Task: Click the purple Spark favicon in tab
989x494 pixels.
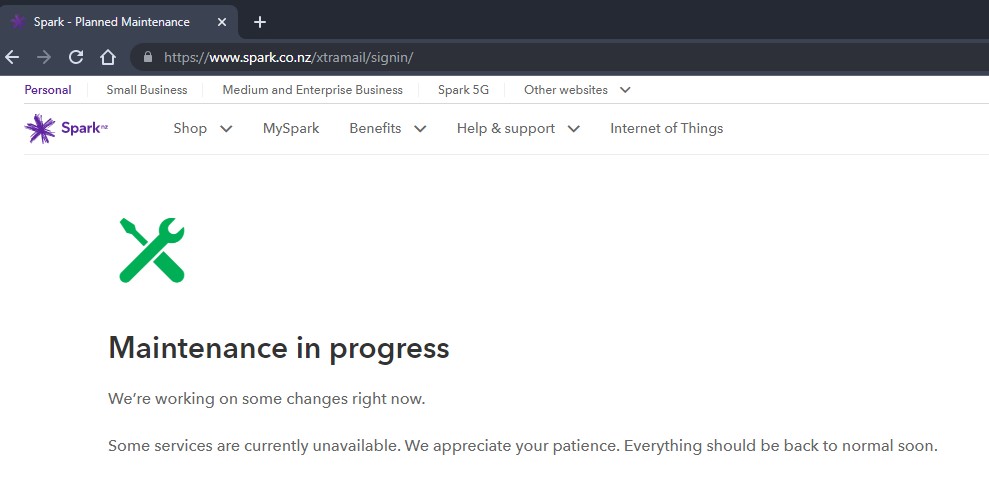Action: coord(18,22)
